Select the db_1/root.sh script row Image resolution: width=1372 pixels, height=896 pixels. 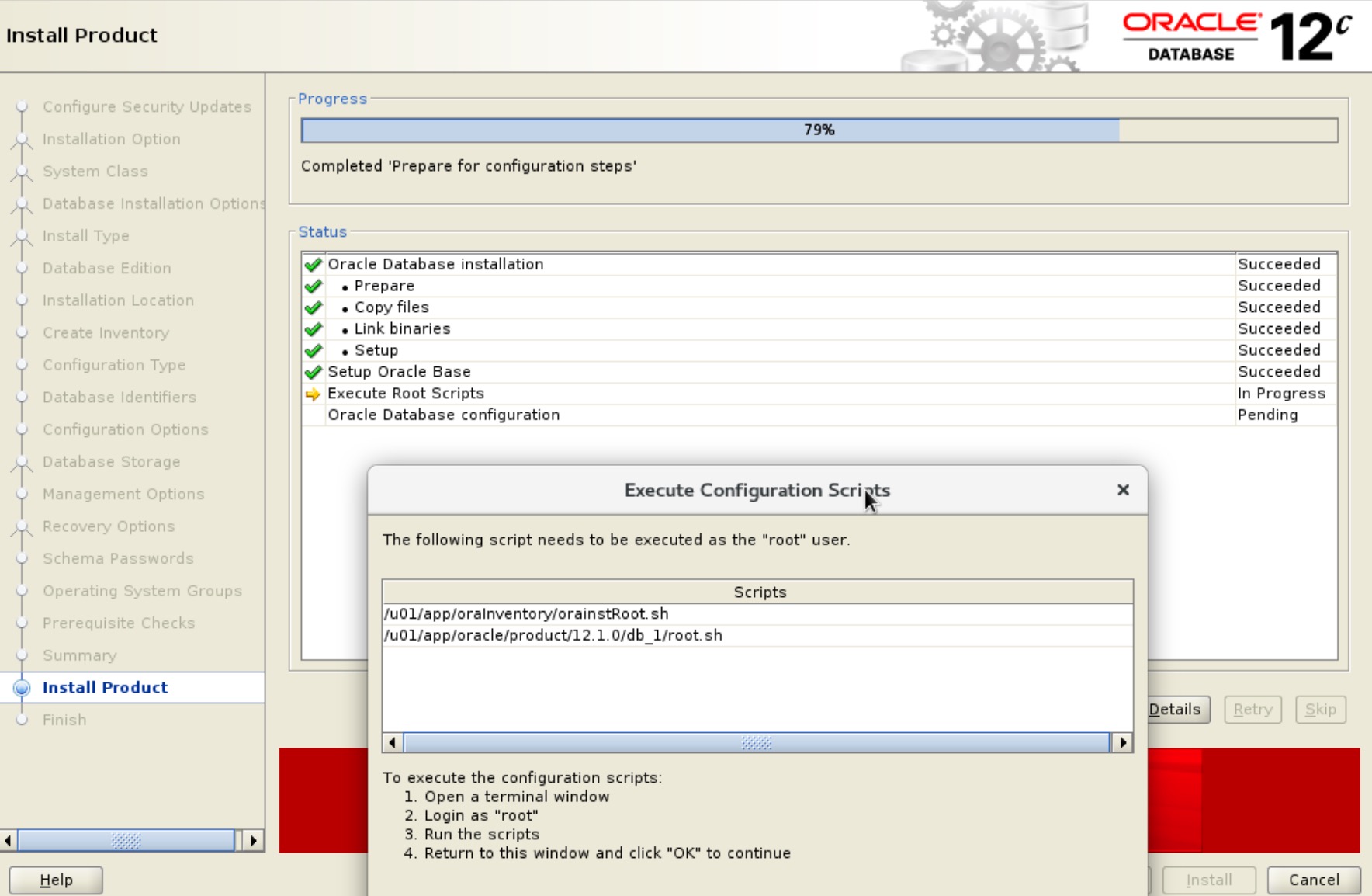point(757,635)
